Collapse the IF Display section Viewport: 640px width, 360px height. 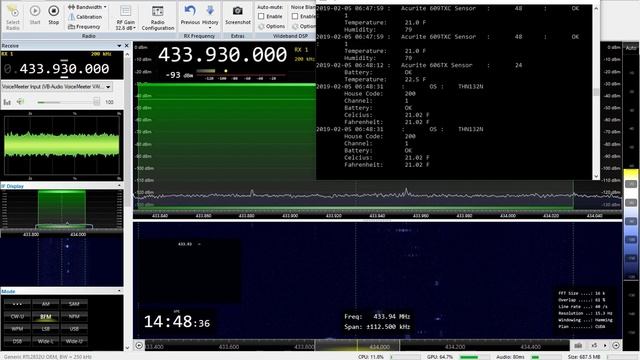pos(119,186)
